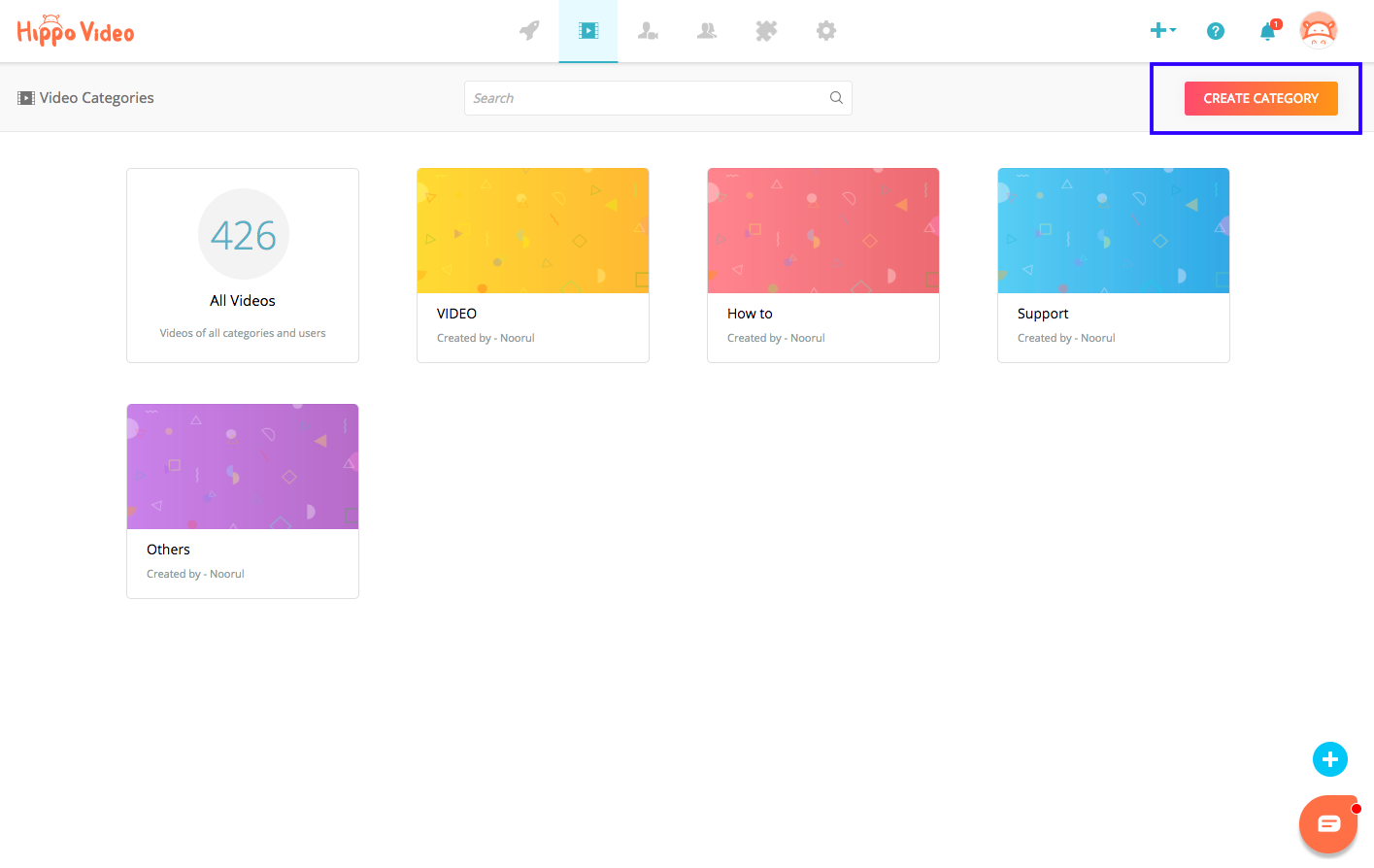Open the rocket launch icon in navigation
This screenshot has width=1374, height=868.
point(529,31)
